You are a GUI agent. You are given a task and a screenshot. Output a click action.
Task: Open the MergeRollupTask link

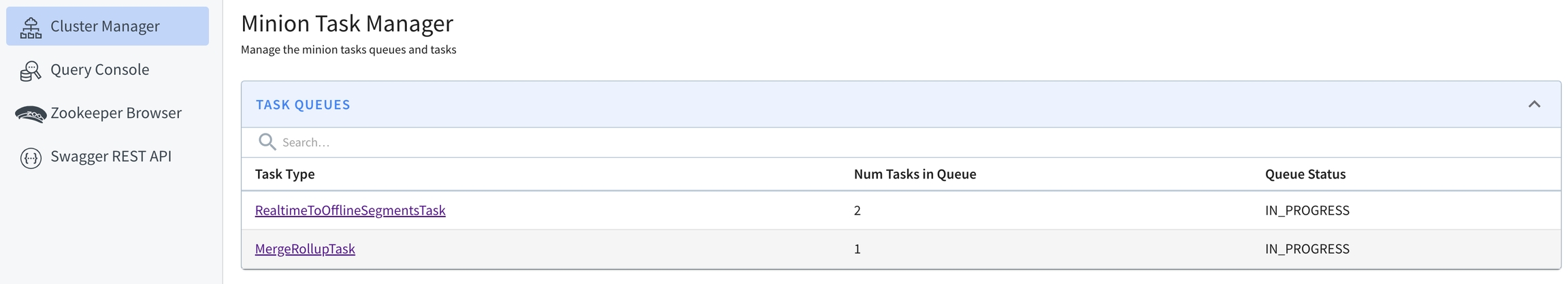click(x=305, y=249)
